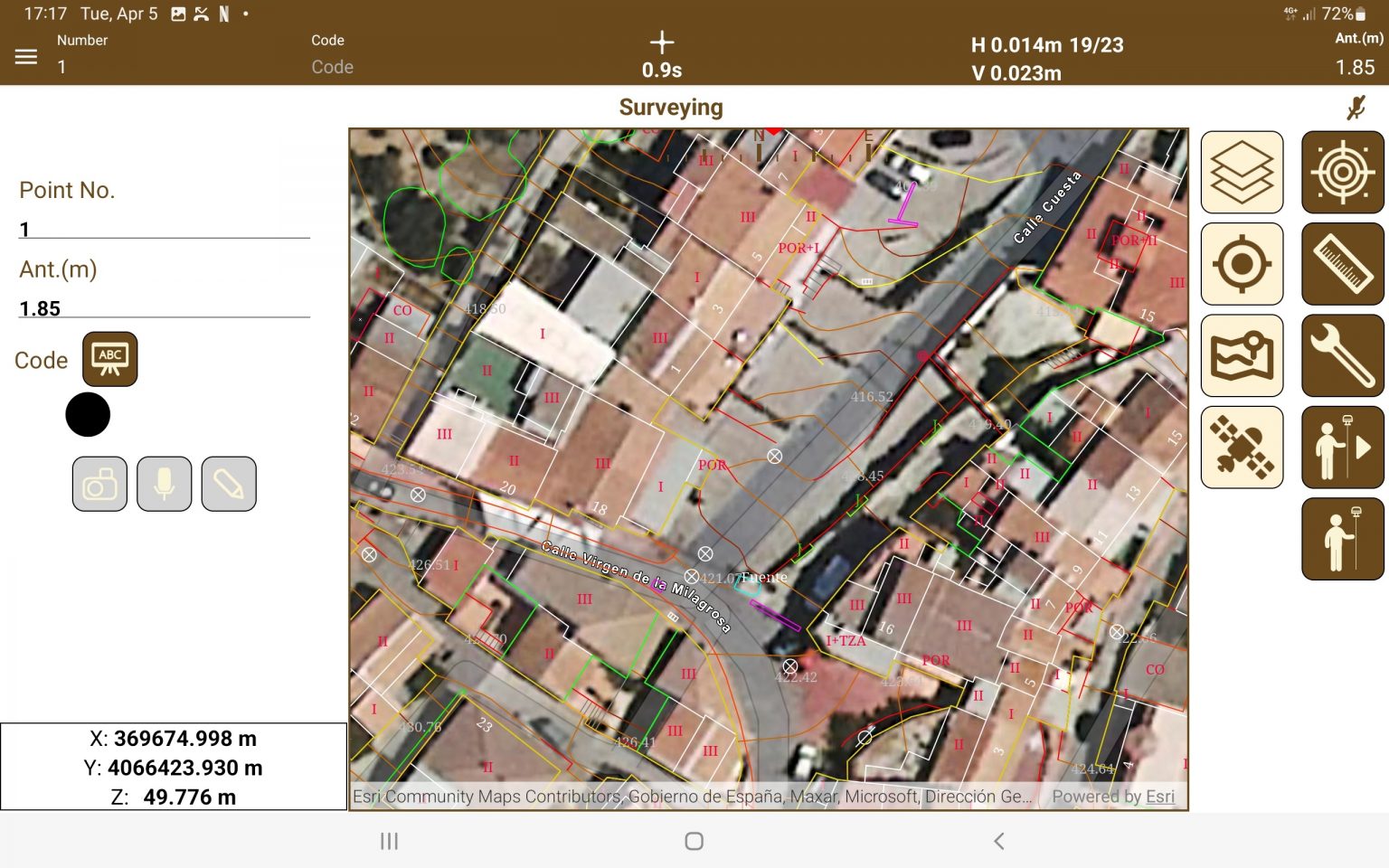
Task: Open the map layers panel
Action: (1242, 173)
